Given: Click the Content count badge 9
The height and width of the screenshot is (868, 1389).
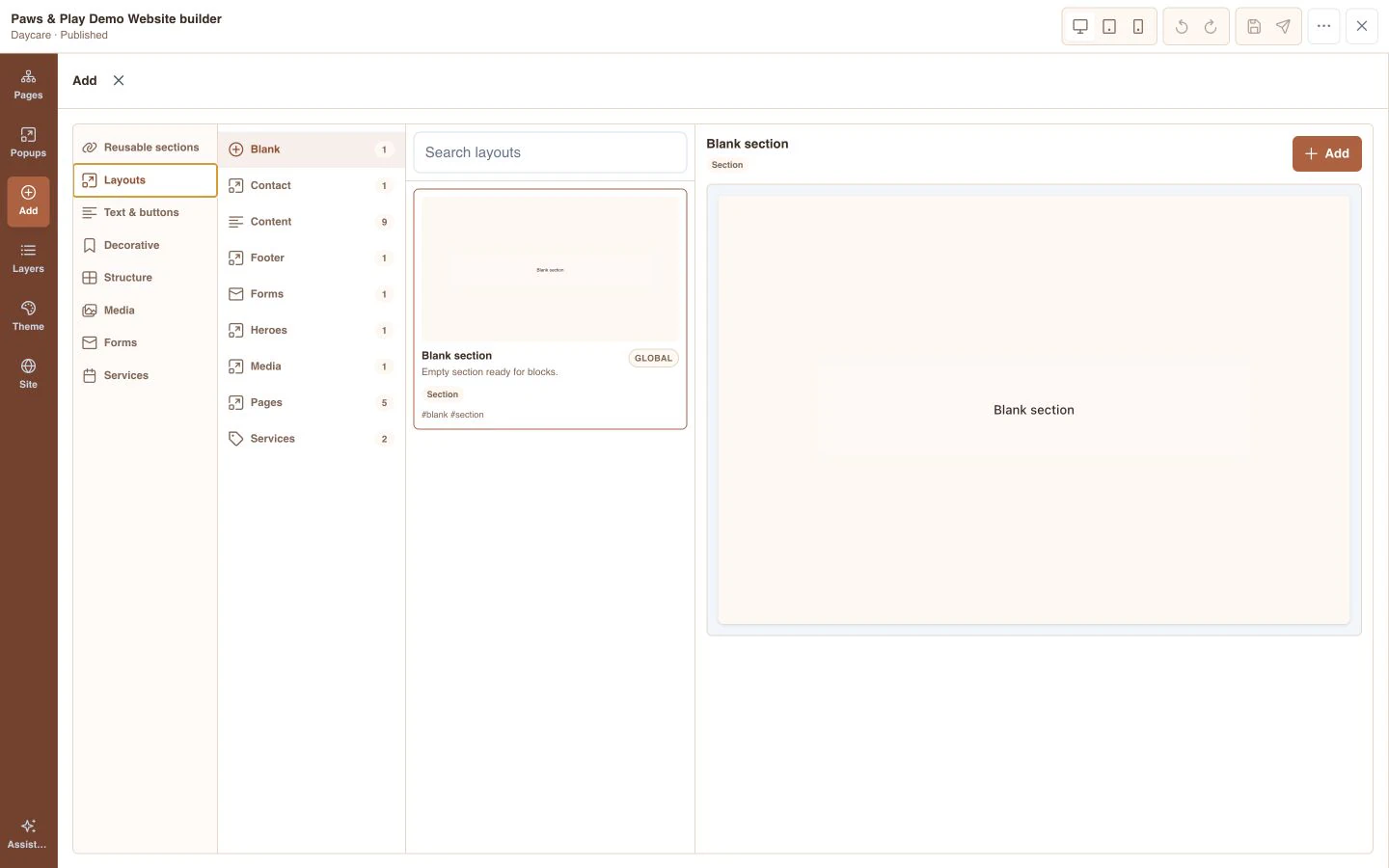Looking at the screenshot, I should (x=384, y=222).
